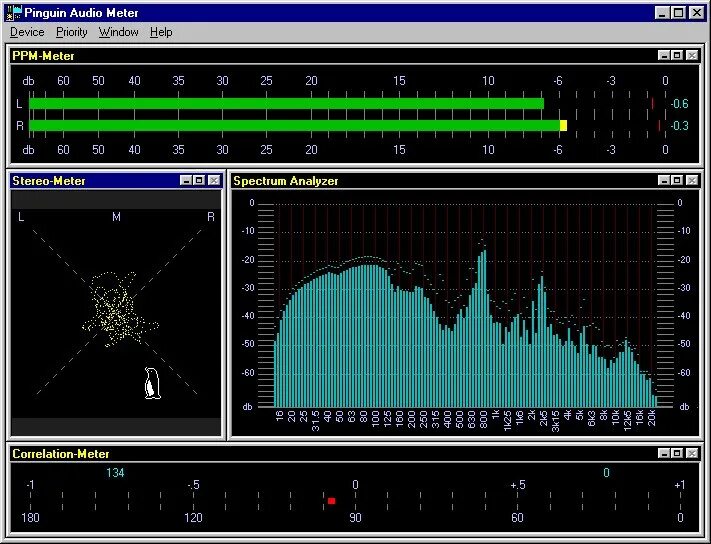
Task: Close the Correlation-Meter panel
Action: (x=692, y=453)
